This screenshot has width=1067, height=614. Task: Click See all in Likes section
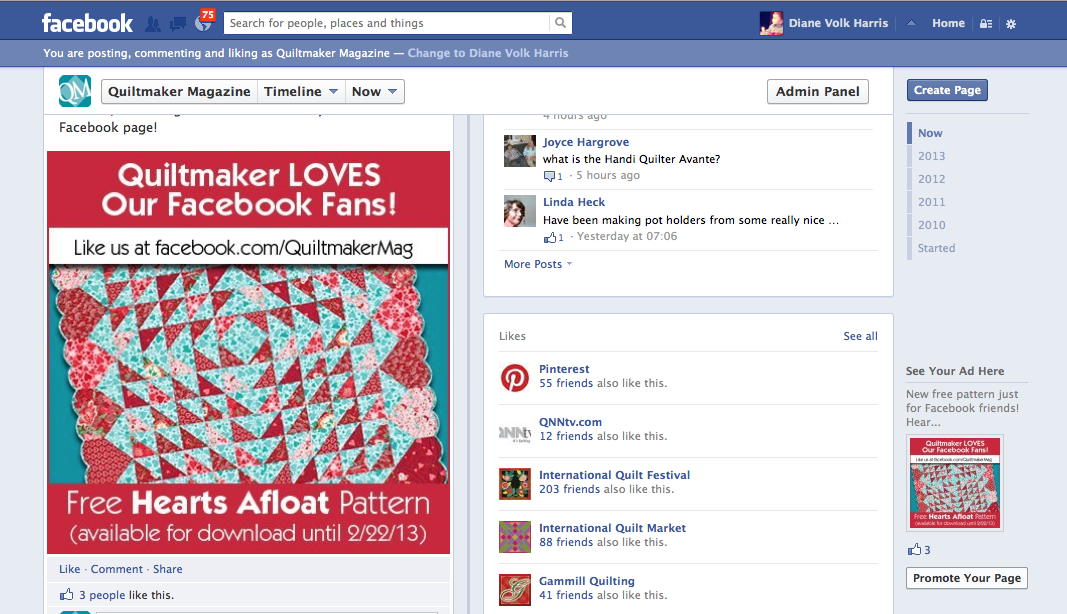pyautogui.click(x=860, y=336)
